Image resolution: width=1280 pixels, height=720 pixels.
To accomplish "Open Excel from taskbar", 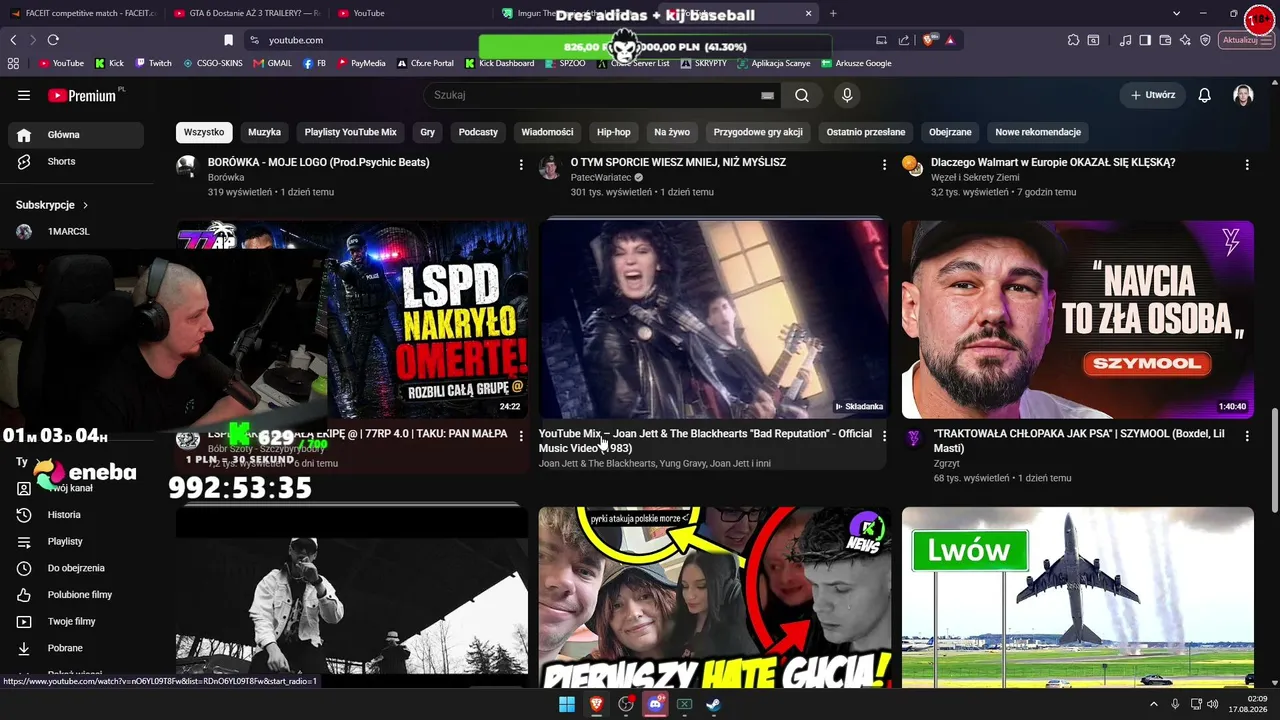I will pos(685,704).
